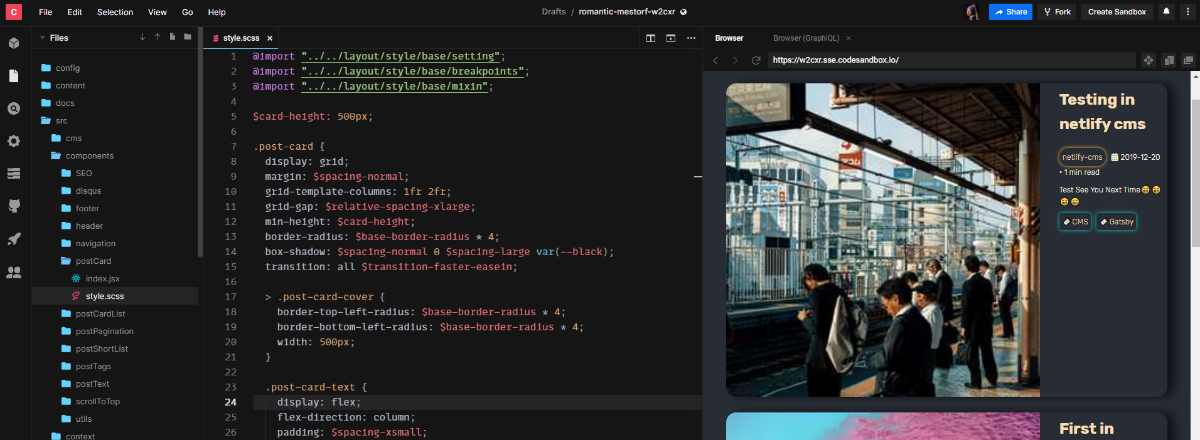Click the devtools toggle icon beside URL bar
Viewport: 1200px width, 440px height.
tap(1167, 60)
